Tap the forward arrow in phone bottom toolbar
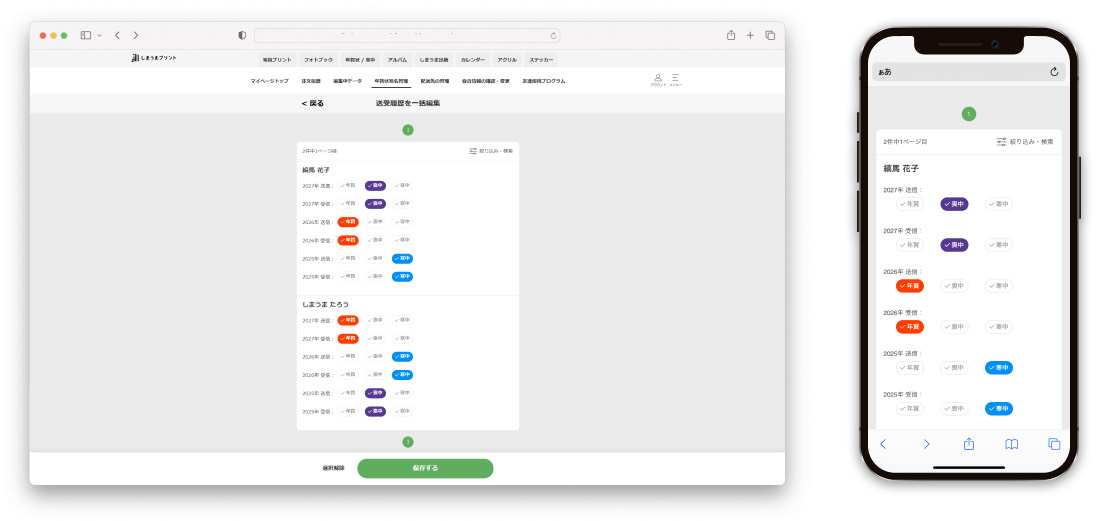The width and height of the screenshot is (1114, 521). 926,444
